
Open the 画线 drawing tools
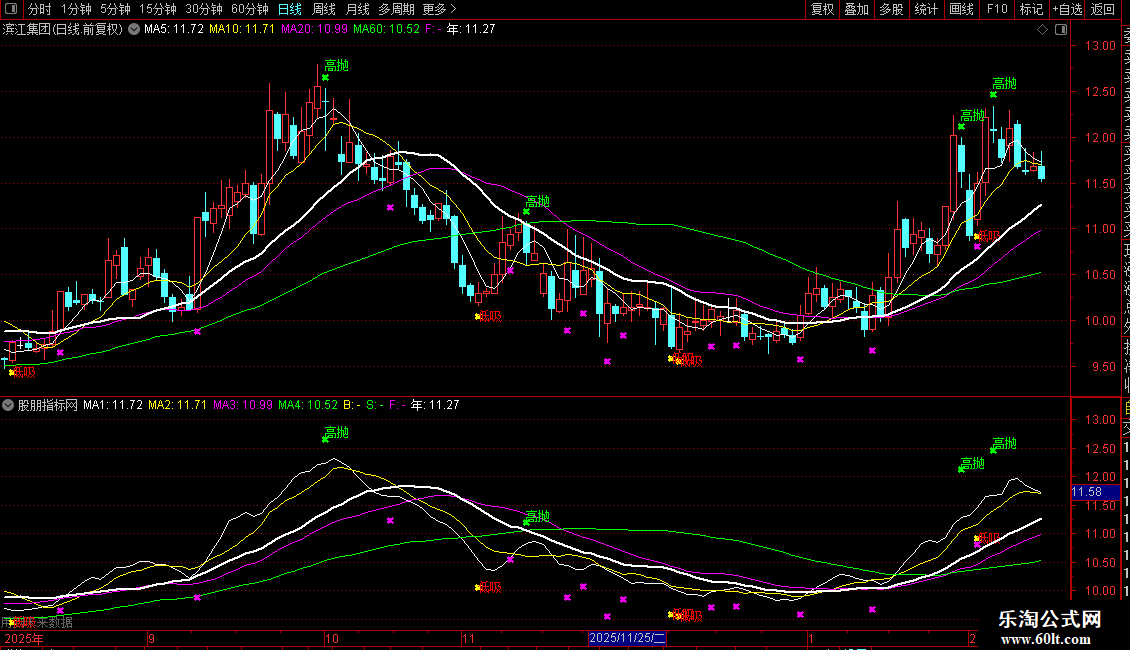click(961, 9)
